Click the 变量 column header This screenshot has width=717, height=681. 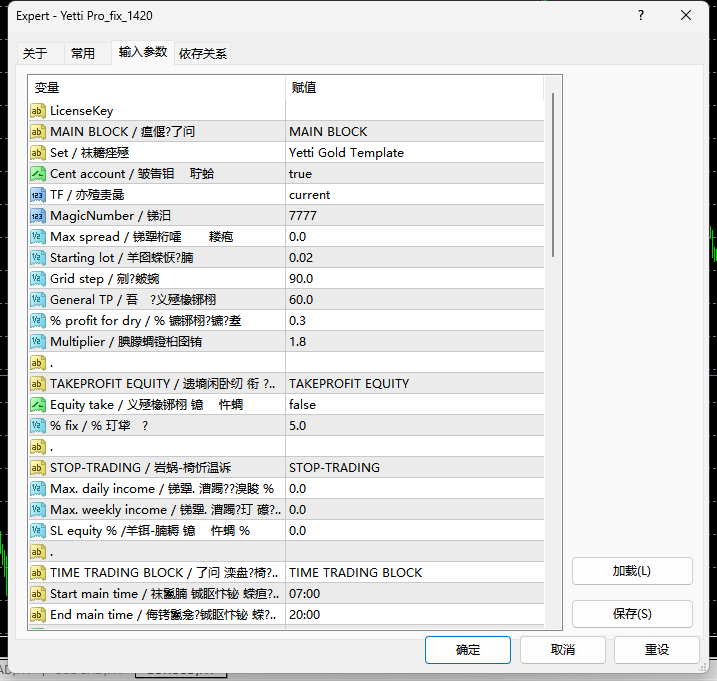(x=157, y=87)
